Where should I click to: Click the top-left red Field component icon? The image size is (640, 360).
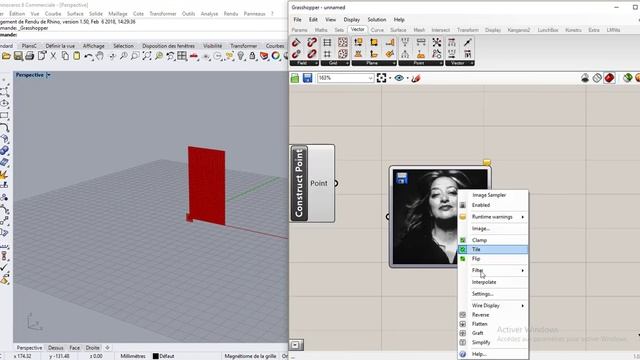click(296, 42)
